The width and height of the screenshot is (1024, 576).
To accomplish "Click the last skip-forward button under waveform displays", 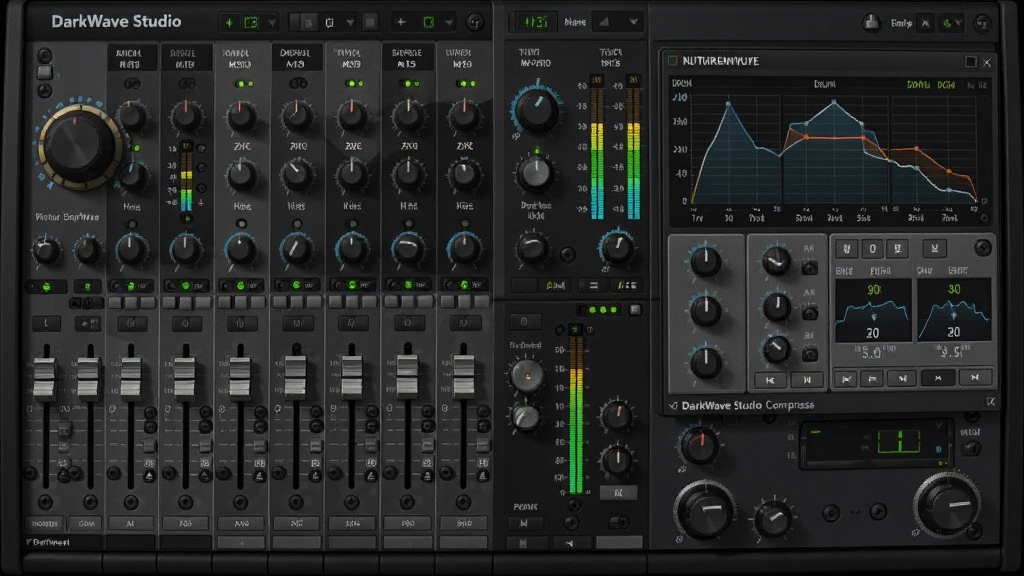I will pos(974,377).
